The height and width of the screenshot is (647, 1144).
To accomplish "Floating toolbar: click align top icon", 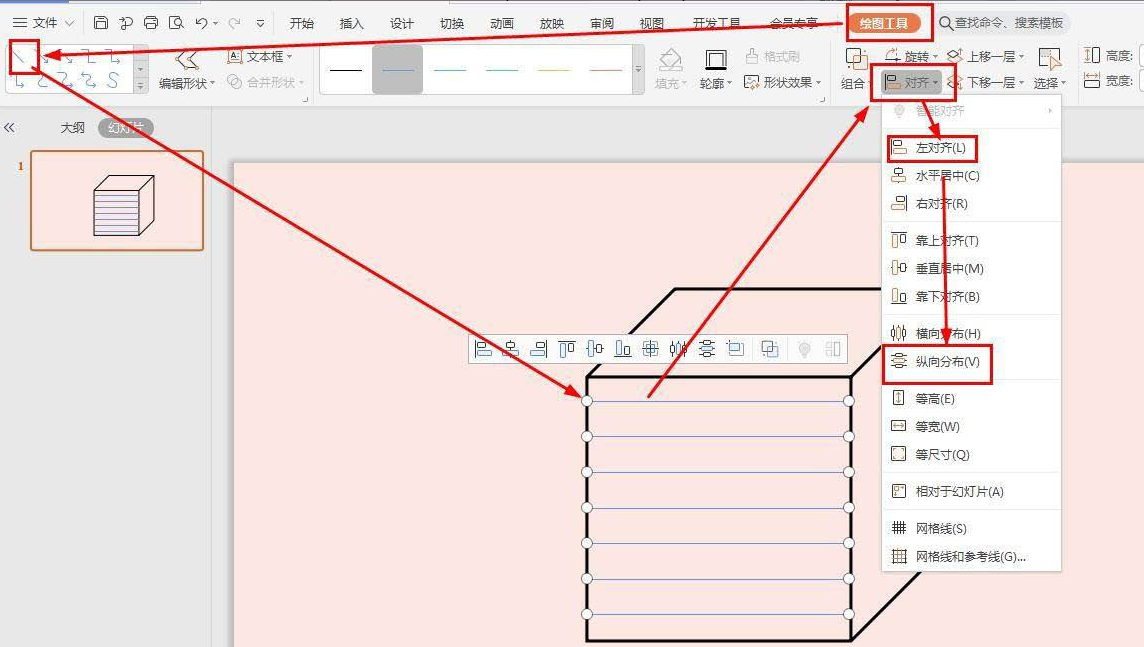I will 567,349.
